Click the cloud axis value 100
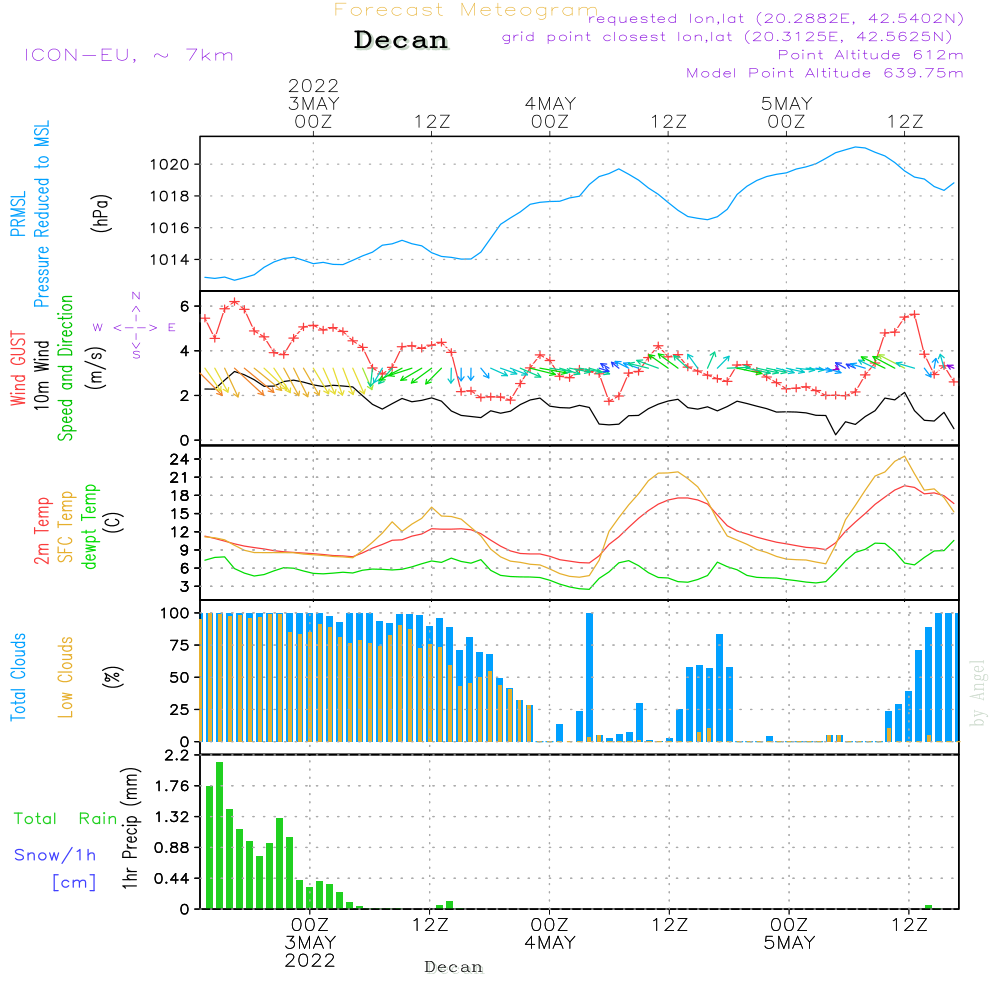Image resolution: width=1000 pixels, height=1000 pixels. click(x=175, y=614)
